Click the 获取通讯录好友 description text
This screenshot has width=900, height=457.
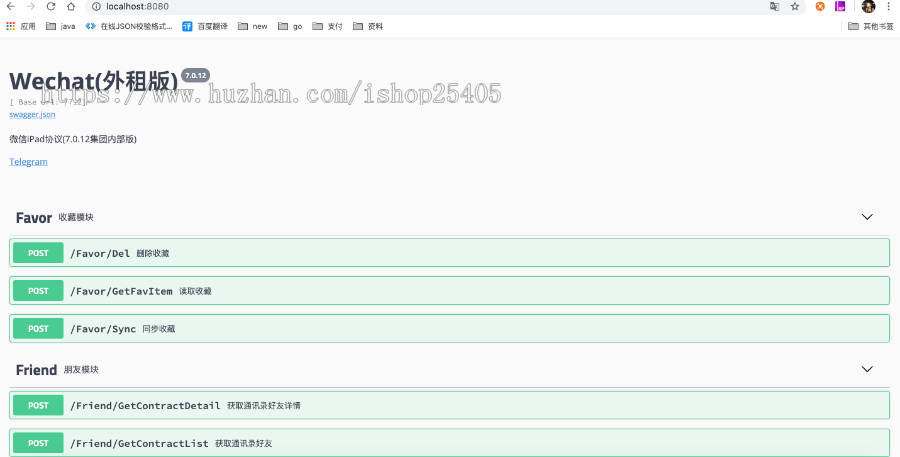point(243,443)
